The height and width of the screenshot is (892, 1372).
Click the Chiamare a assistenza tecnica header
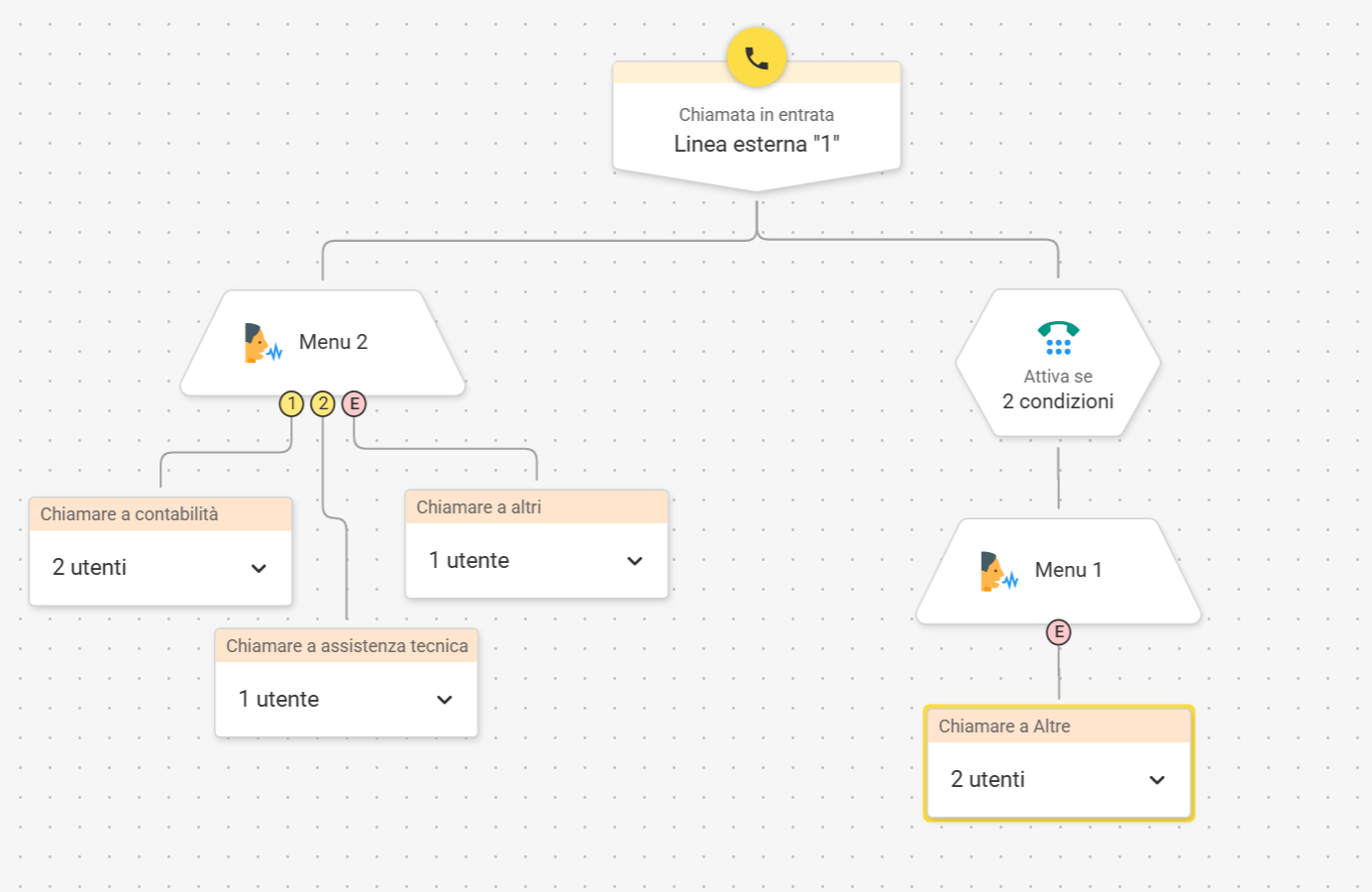[x=347, y=646]
